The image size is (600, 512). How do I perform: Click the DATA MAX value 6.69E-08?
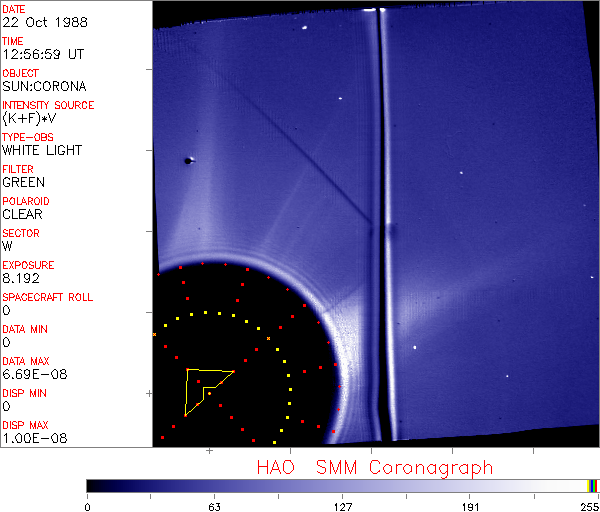pyautogui.click(x=35, y=374)
